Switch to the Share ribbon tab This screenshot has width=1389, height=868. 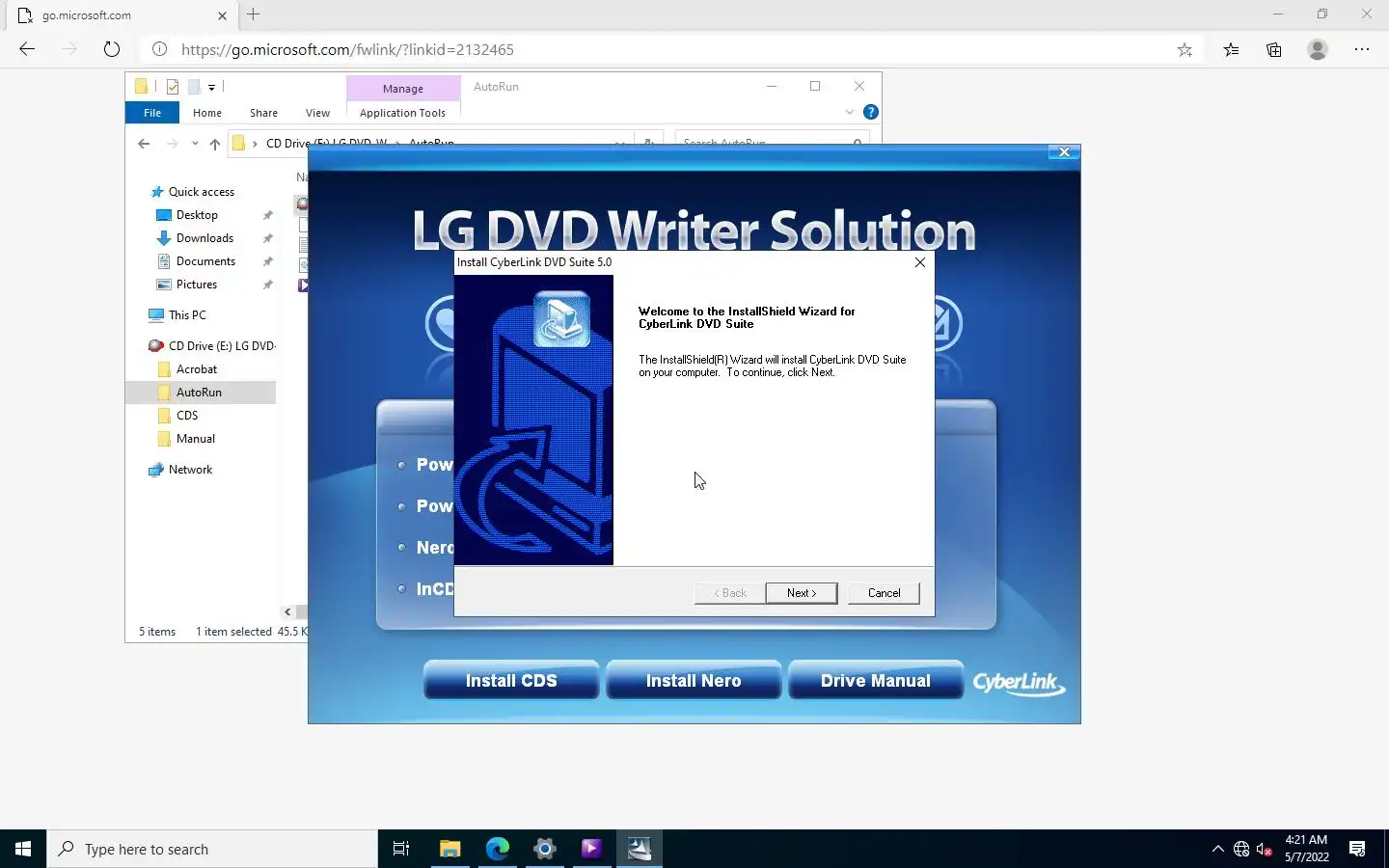click(263, 113)
